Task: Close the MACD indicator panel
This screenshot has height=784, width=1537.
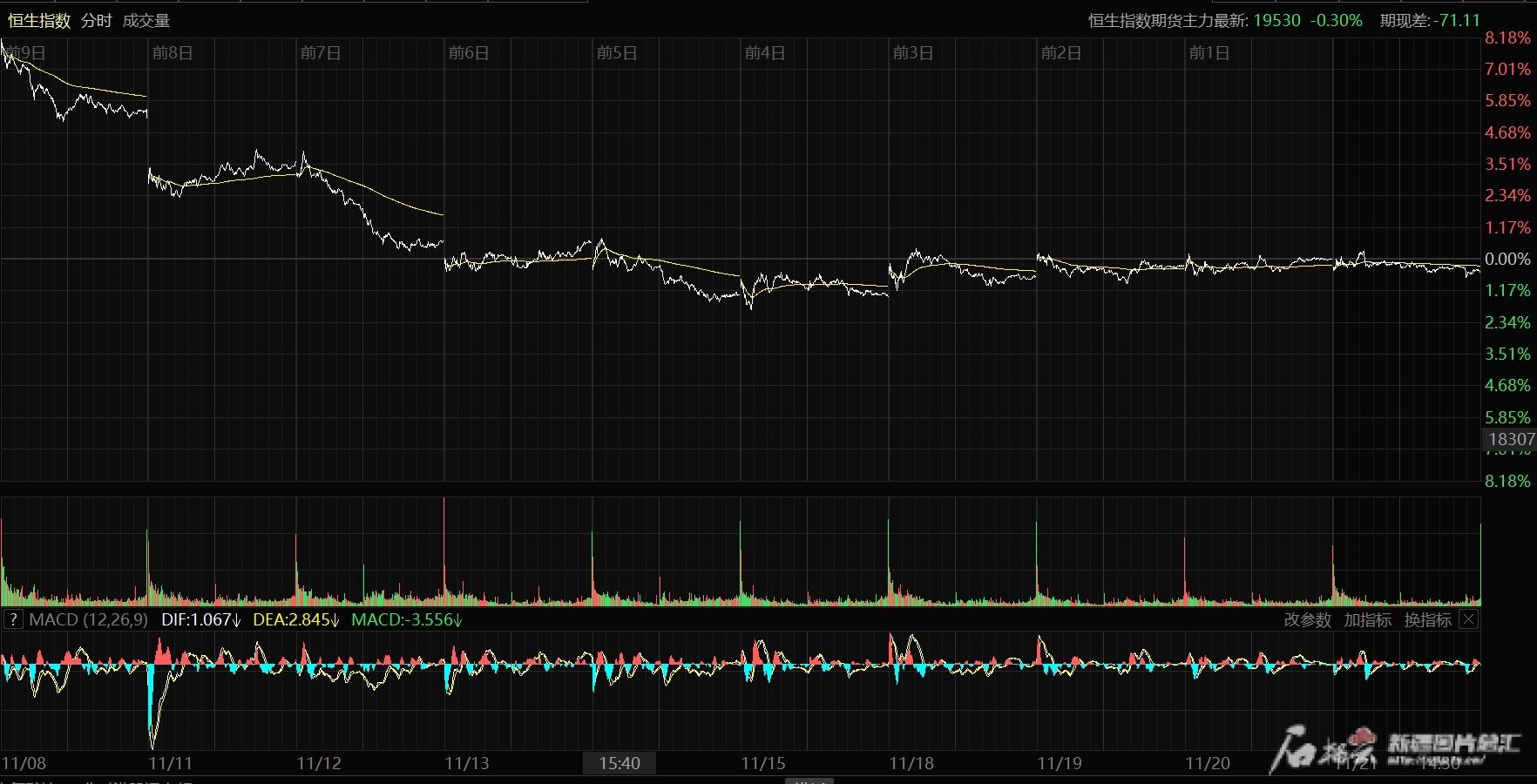Action: [1469, 619]
